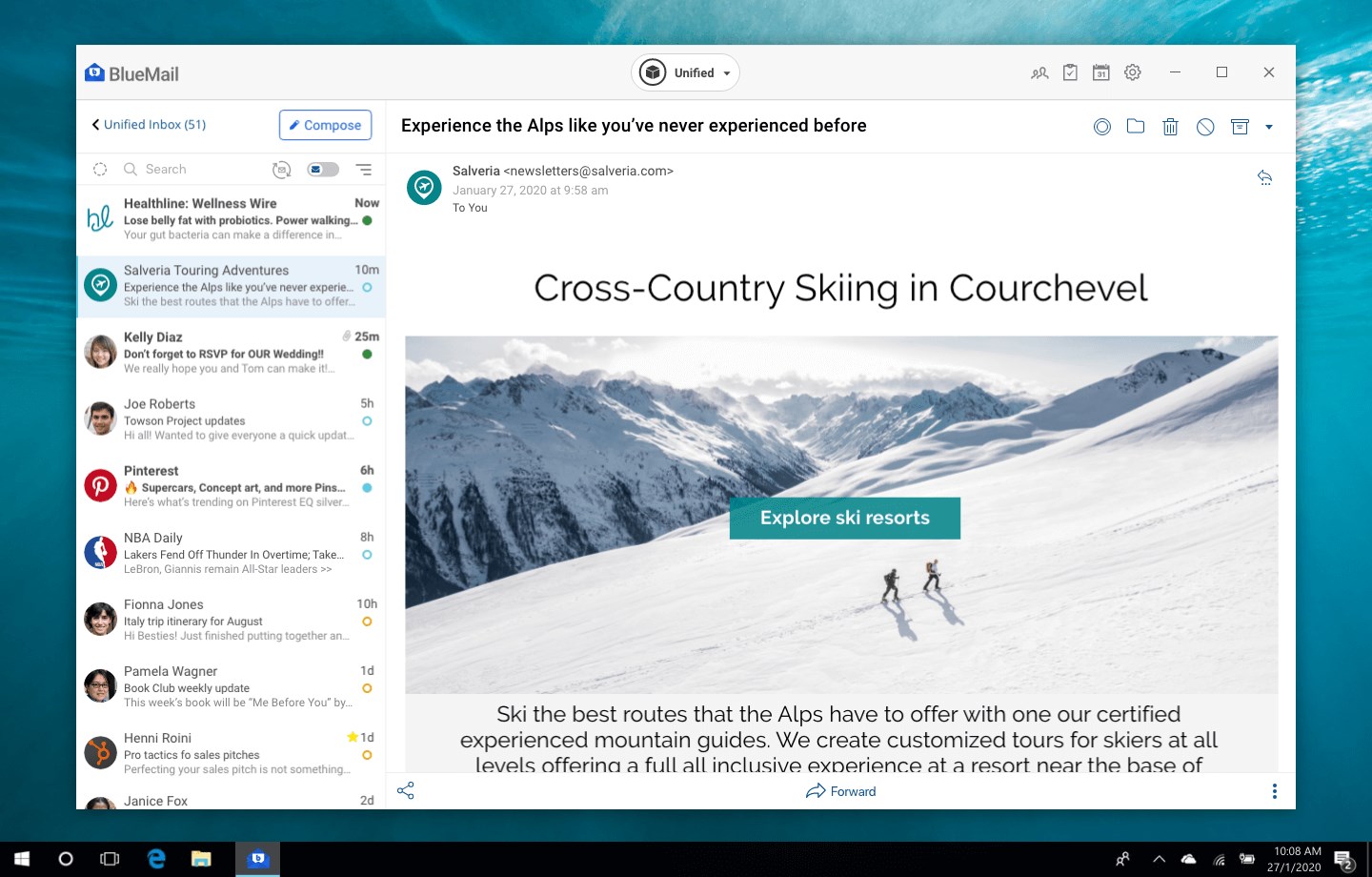Open the Tasks clipboard icon

click(1070, 72)
